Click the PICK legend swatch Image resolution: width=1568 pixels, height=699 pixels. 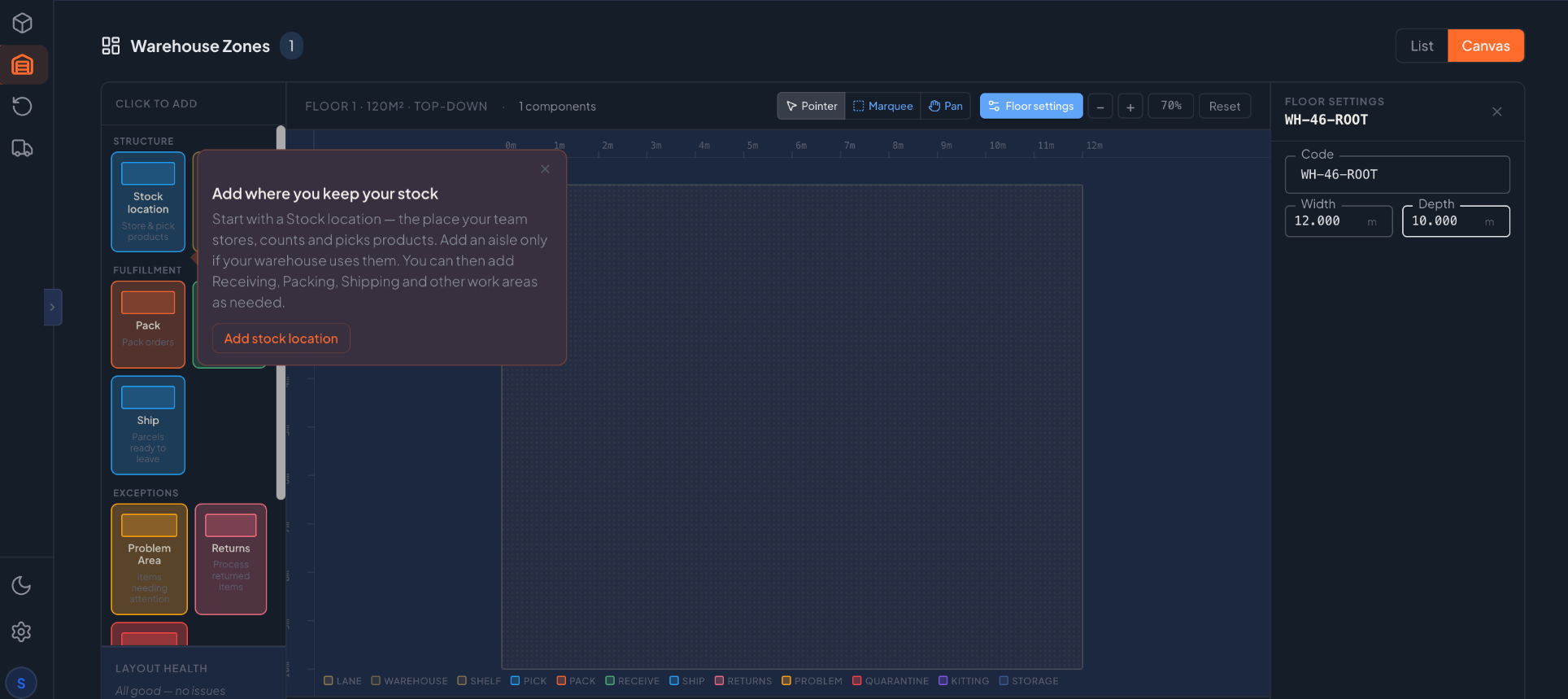tap(515, 680)
